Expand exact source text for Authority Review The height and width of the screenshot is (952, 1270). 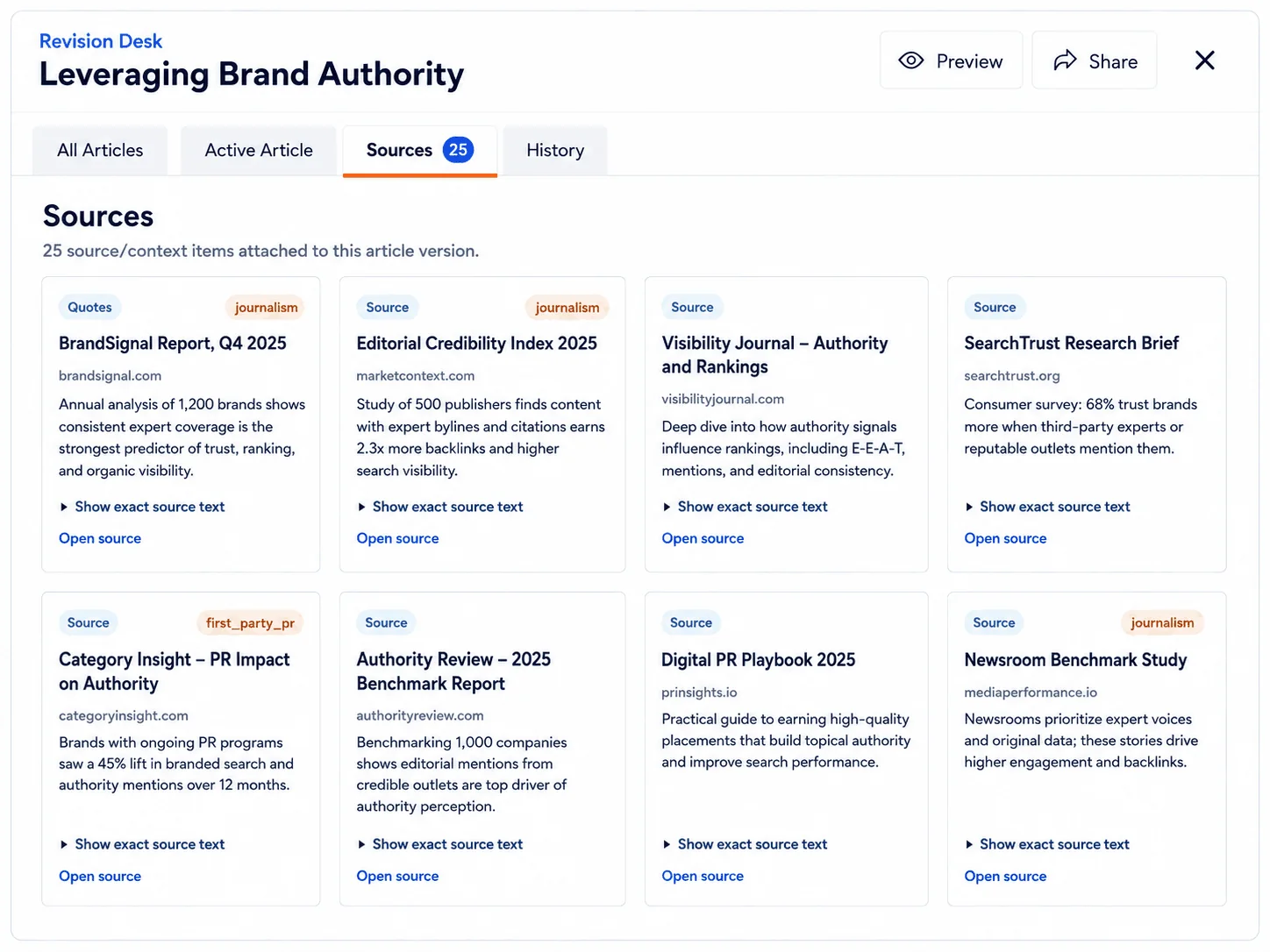(x=439, y=844)
